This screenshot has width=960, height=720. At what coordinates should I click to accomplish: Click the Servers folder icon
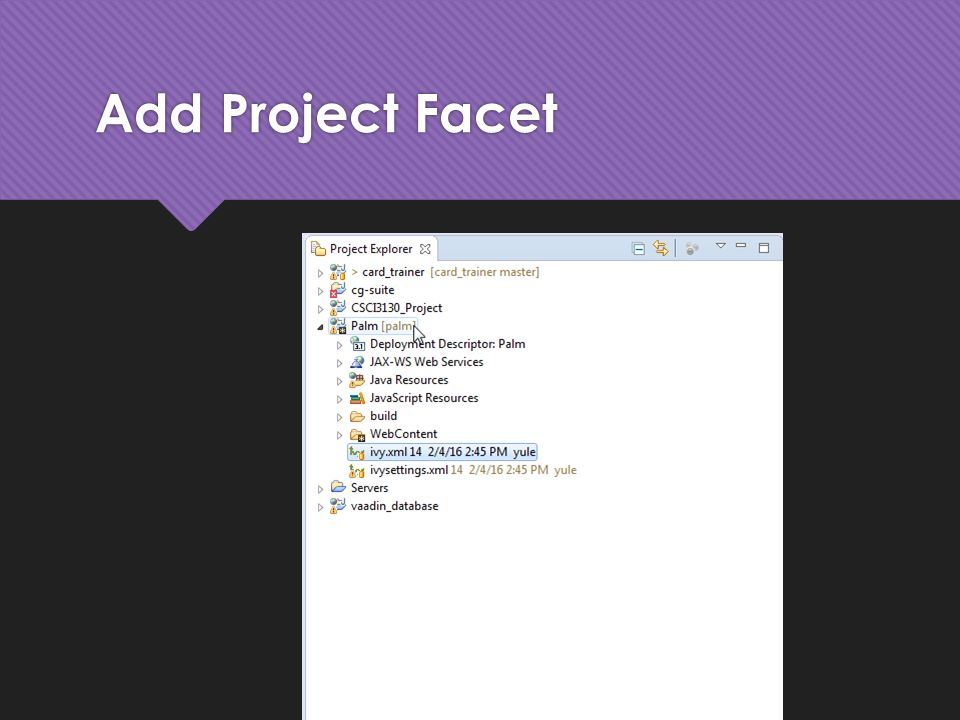338,487
